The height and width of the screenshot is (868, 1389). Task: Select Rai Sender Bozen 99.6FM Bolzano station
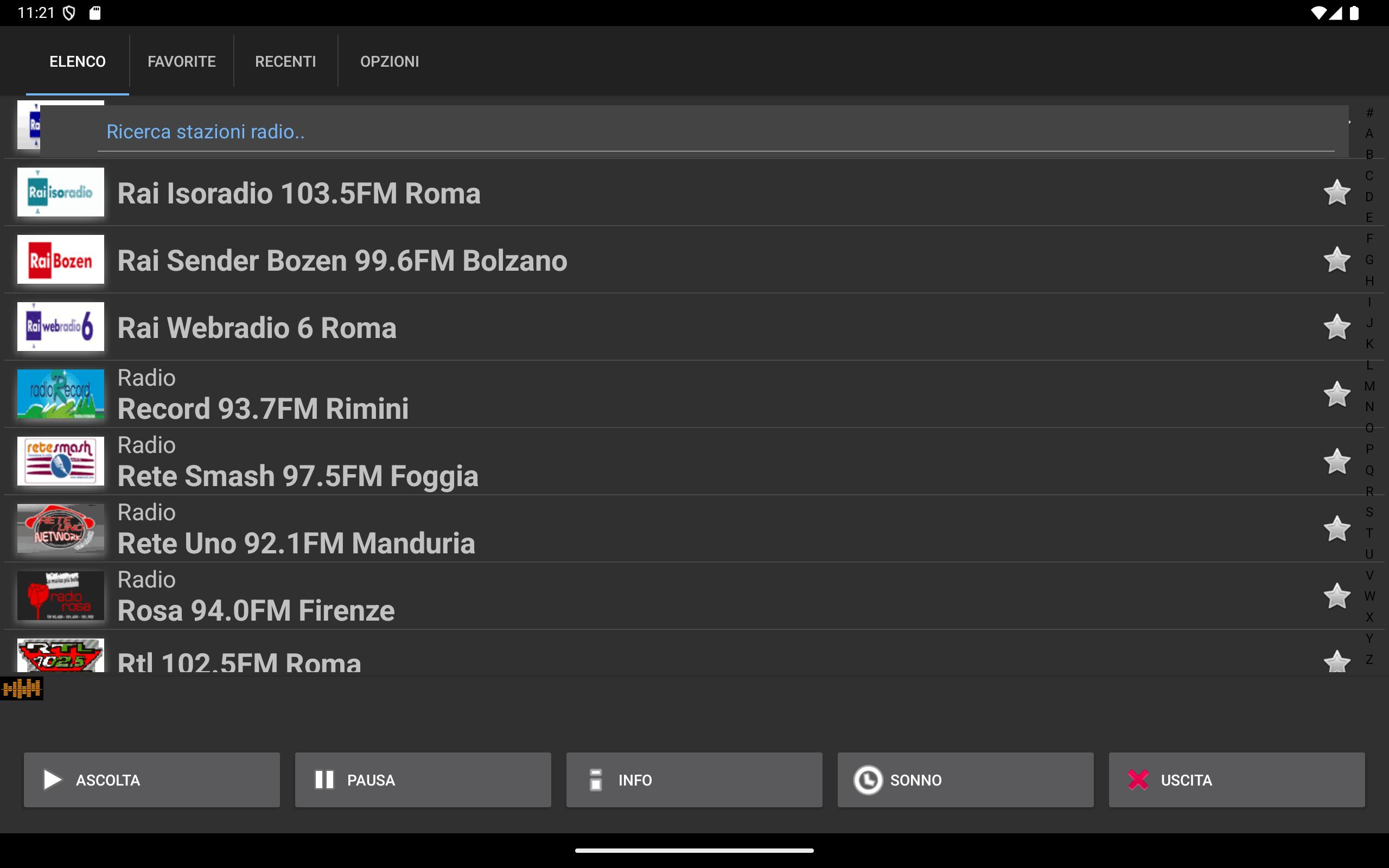(x=343, y=260)
